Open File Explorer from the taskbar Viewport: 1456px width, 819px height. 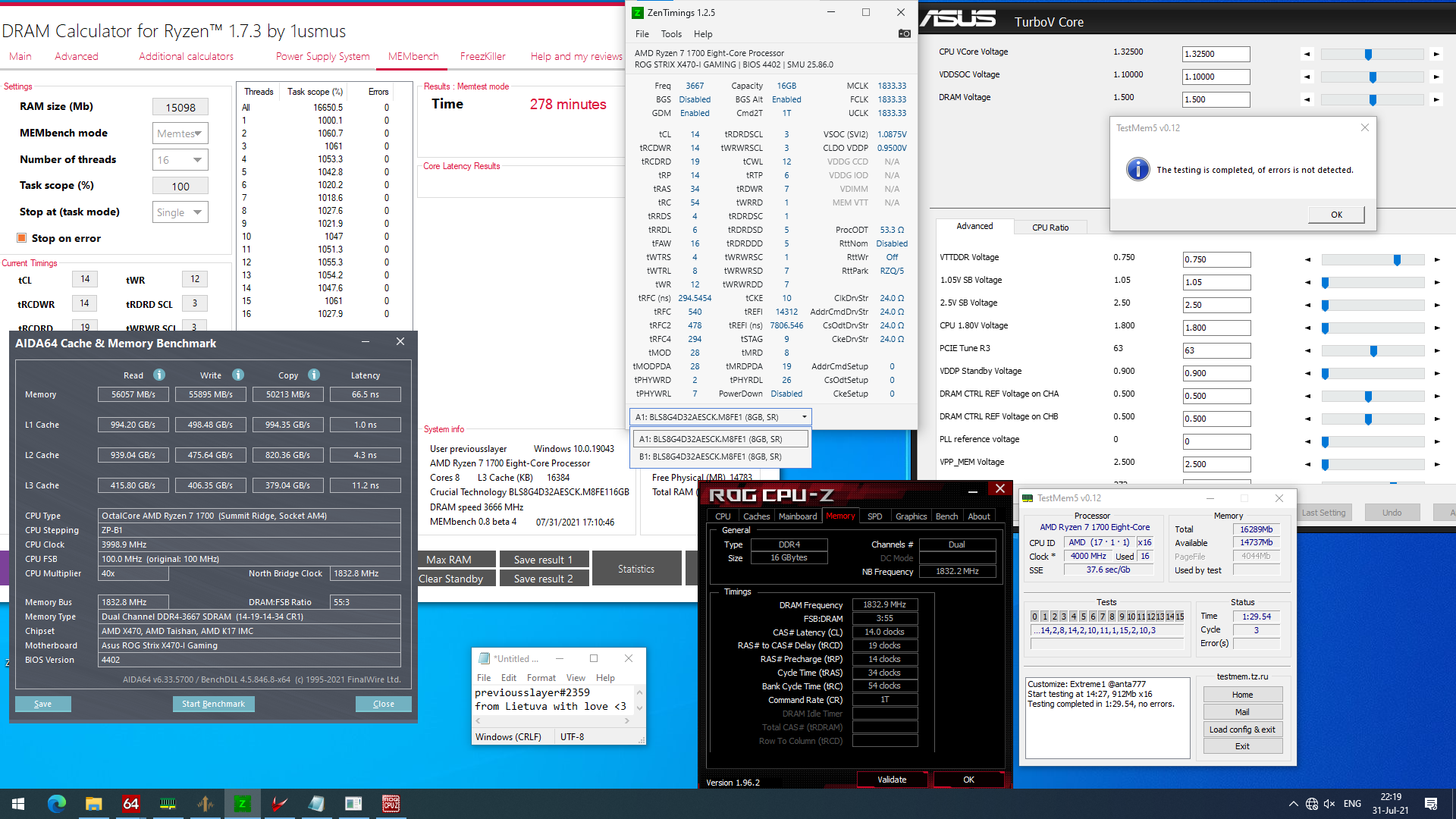[x=93, y=804]
